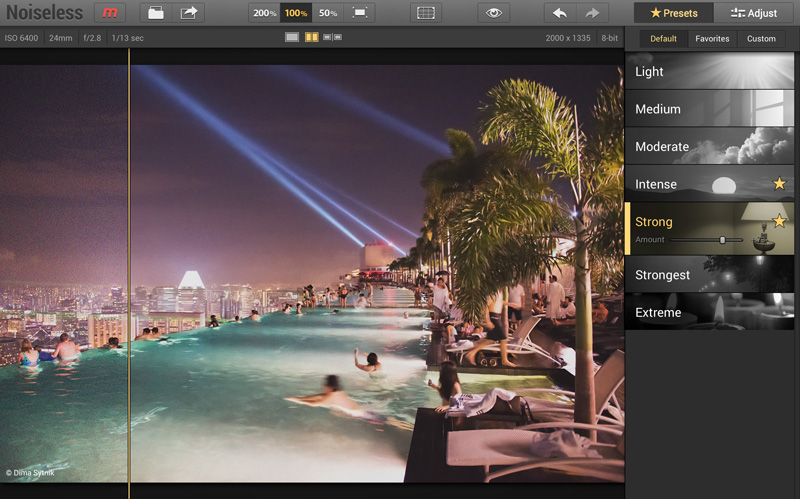Open the Default presets tab
Image resolution: width=800 pixels, height=499 pixels.
click(x=663, y=39)
